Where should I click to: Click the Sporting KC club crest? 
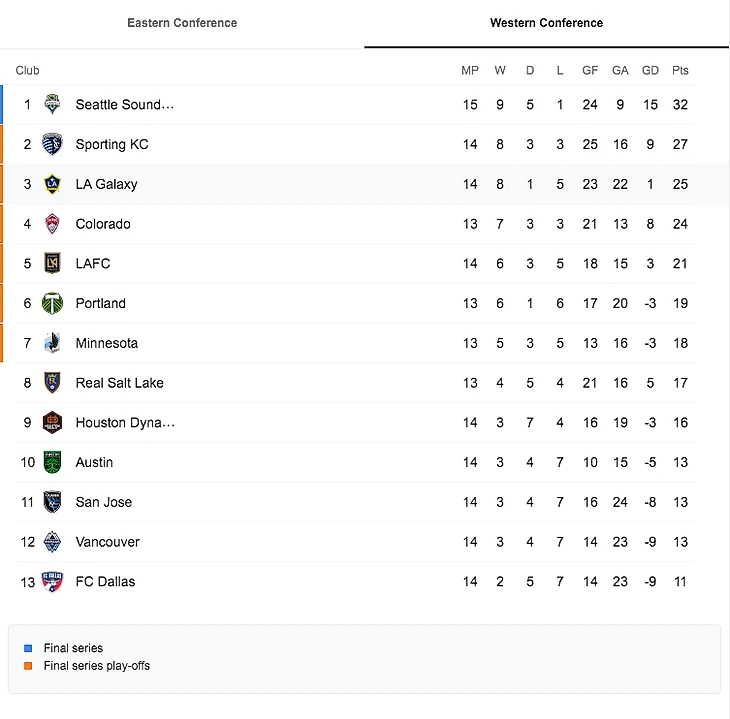pyautogui.click(x=52, y=145)
